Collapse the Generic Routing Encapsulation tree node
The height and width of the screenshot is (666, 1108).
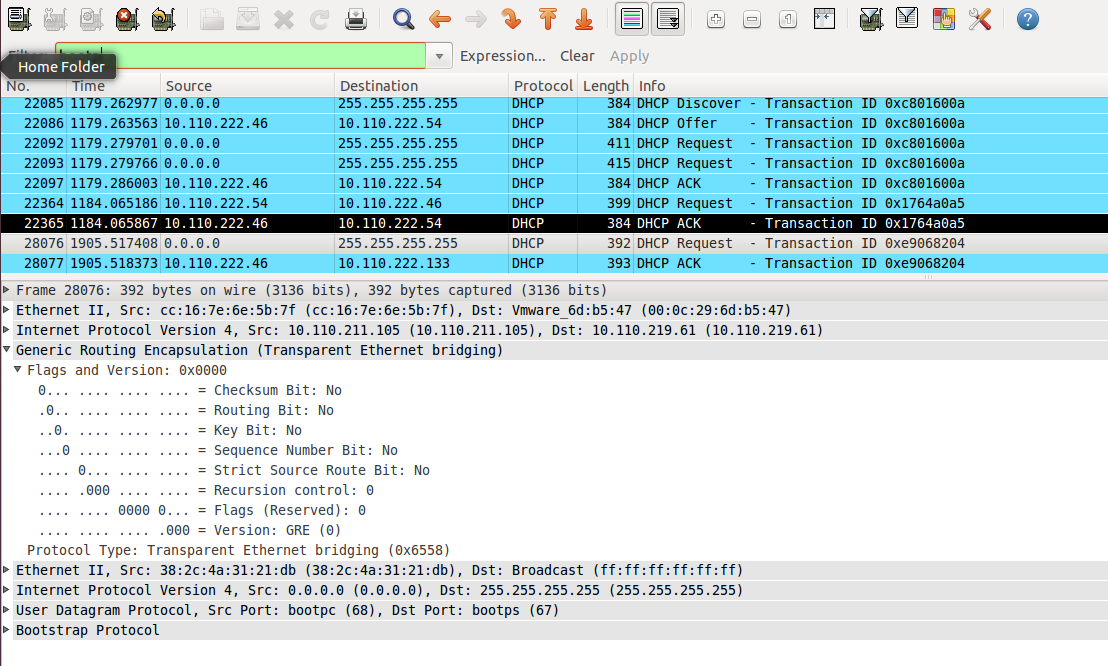pyautogui.click(x=8, y=350)
